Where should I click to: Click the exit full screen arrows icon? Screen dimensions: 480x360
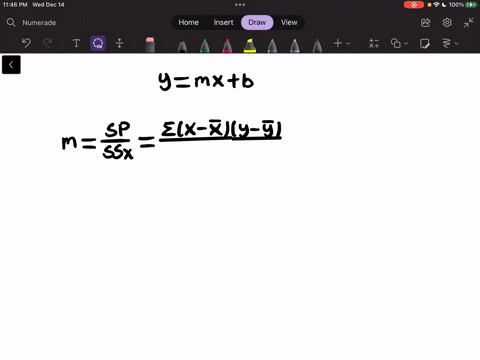468,23
